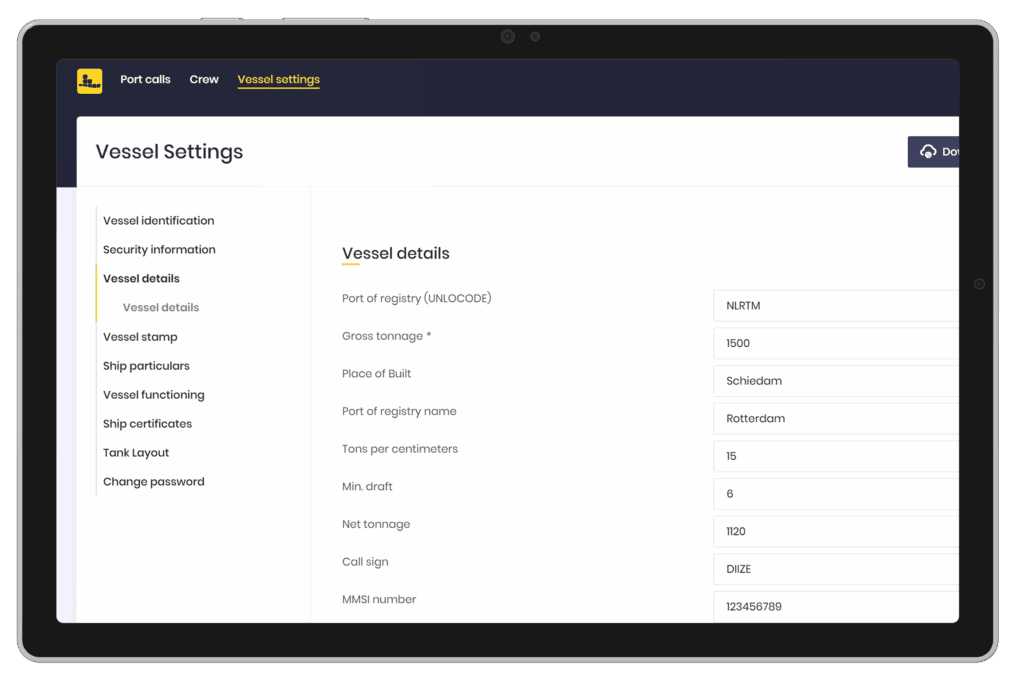Open the Vessel stamp section

pyautogui.click(x=140, y=337)
